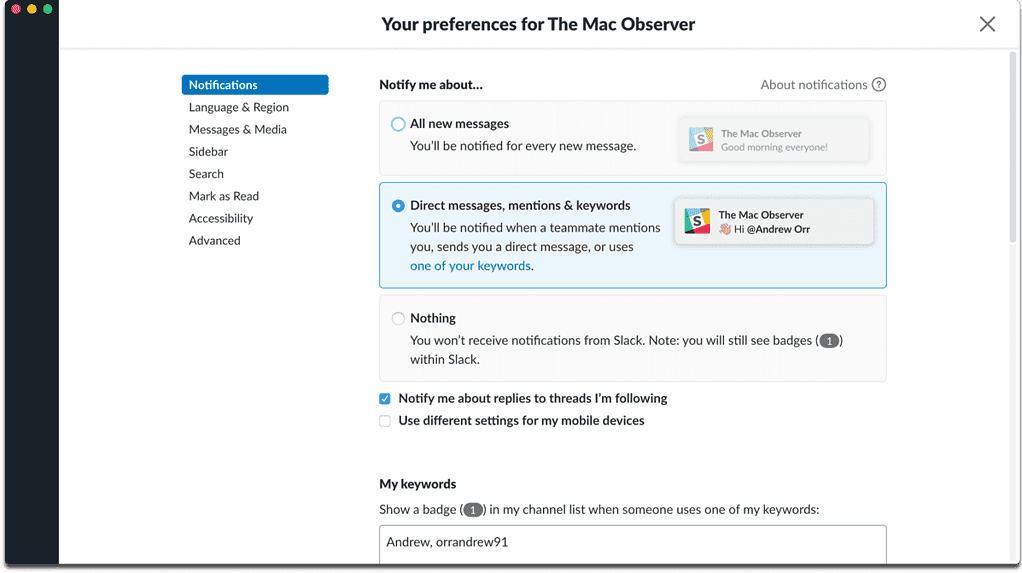Click Slack icon in Good morning everyone preview
1022x573 pixels.
[x=701, y=140]
